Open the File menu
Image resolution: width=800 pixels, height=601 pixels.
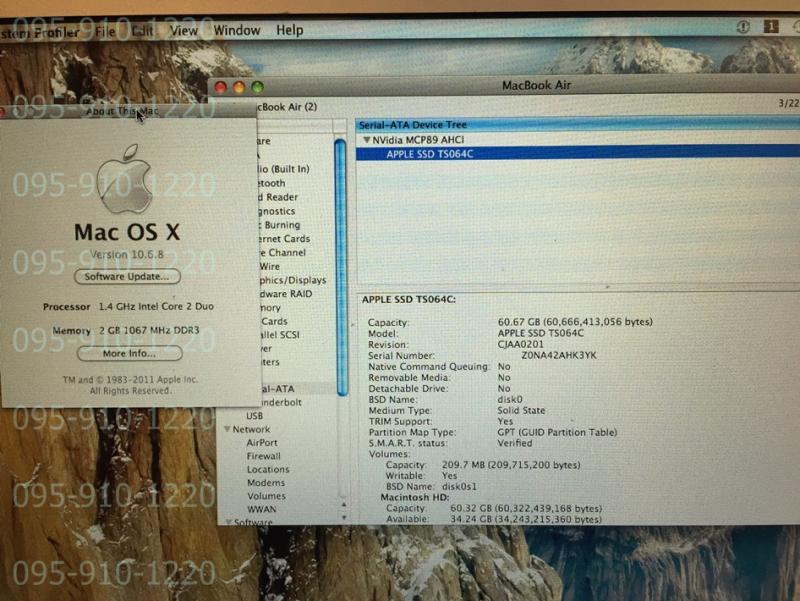[x=105, y=32]
